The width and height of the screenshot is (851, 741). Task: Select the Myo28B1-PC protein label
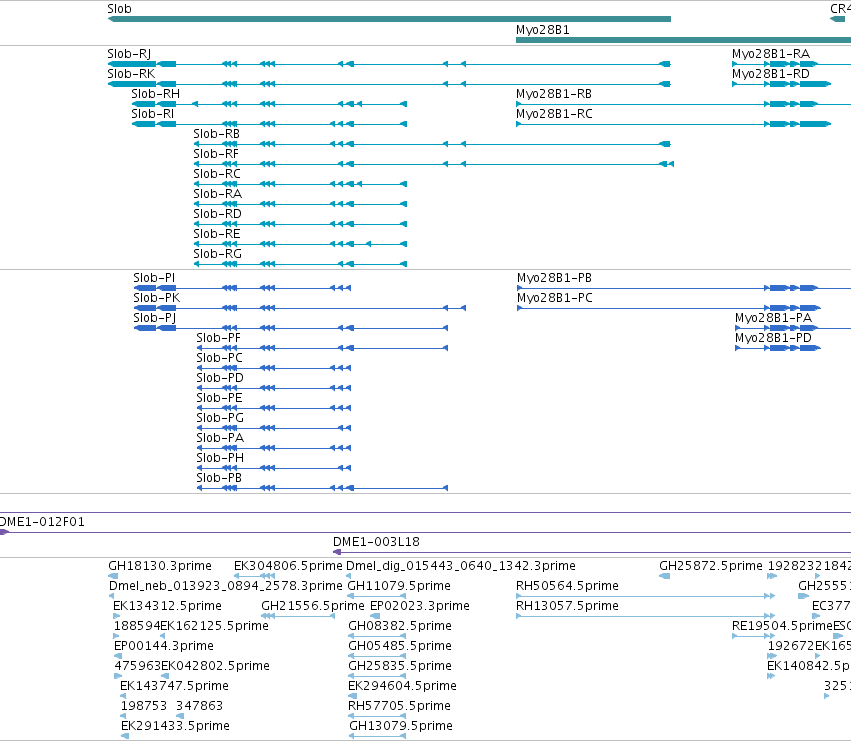555,298
